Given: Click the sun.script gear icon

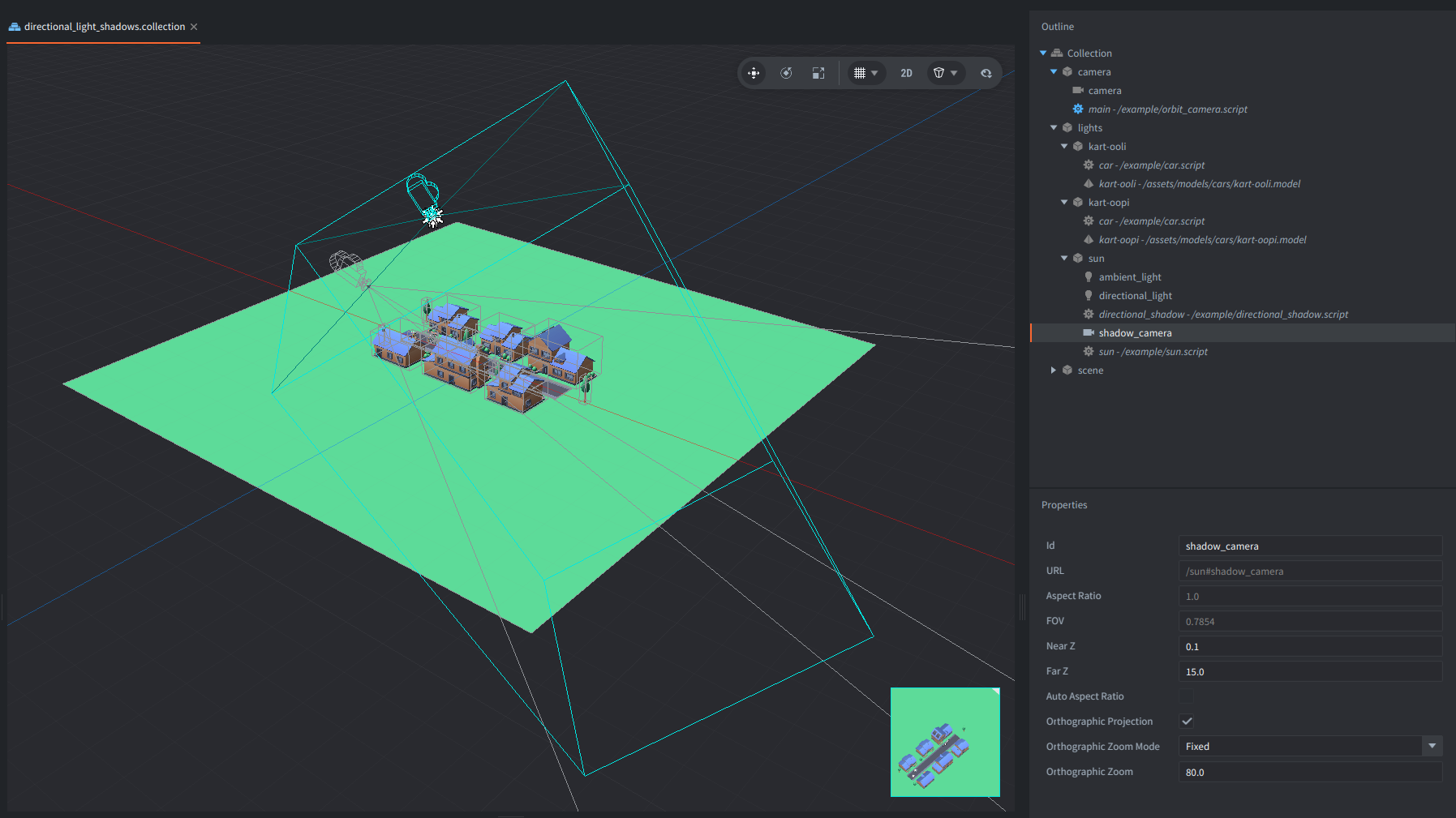Looking at the screenshot, I should [1089, 352].
